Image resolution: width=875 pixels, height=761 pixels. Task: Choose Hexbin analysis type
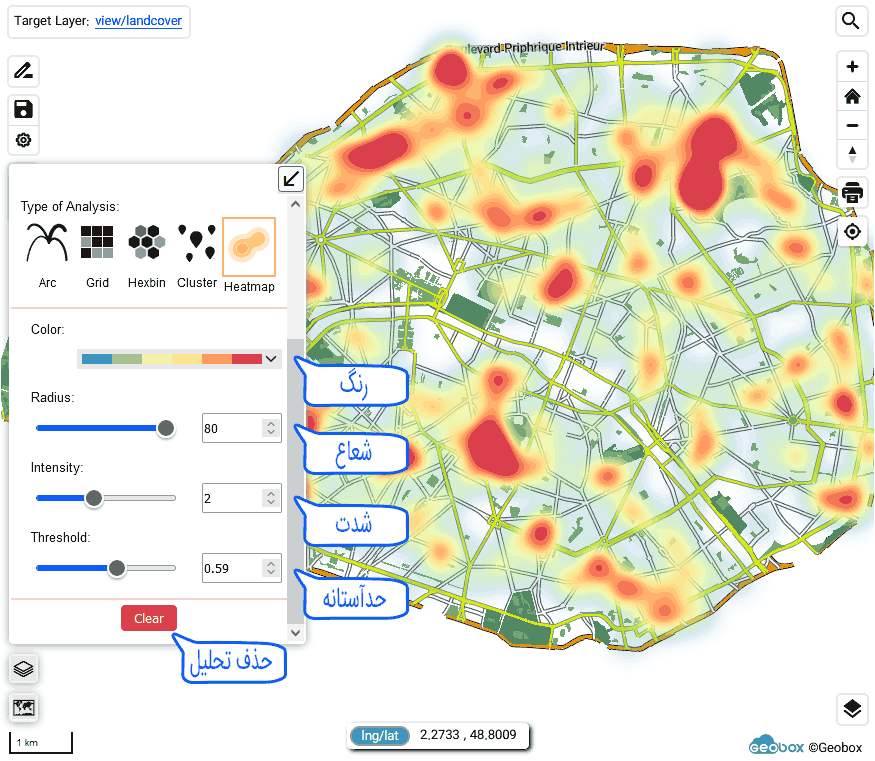coord(147,255)
